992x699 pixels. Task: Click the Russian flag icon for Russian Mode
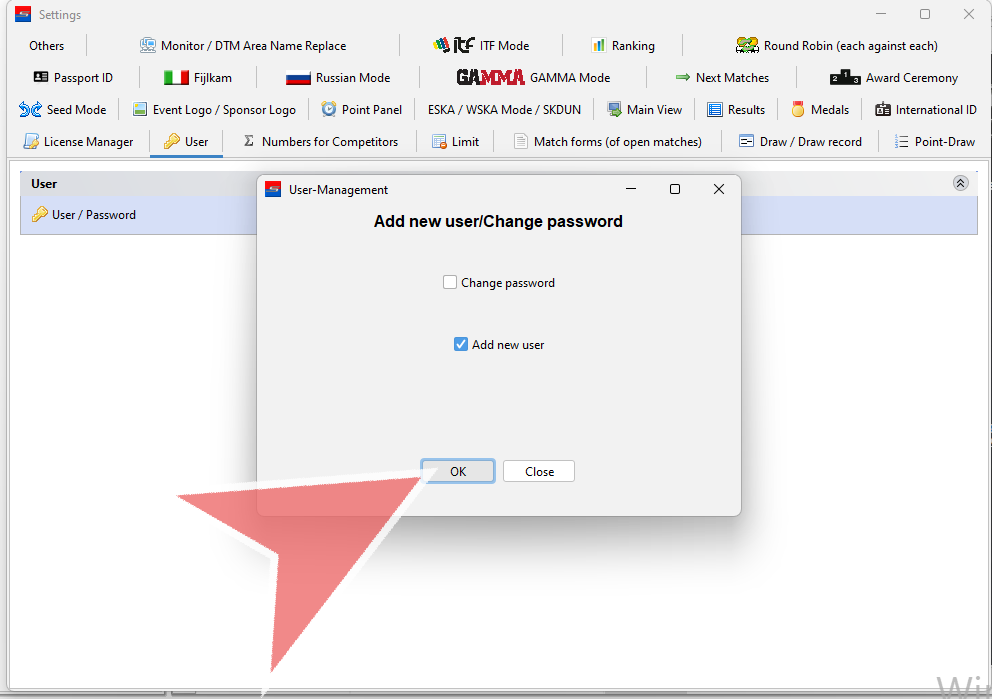click(x=297, y=78)
